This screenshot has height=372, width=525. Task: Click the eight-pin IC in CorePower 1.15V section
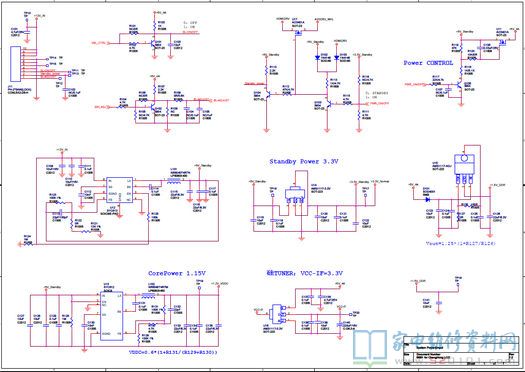coord(112,316)
